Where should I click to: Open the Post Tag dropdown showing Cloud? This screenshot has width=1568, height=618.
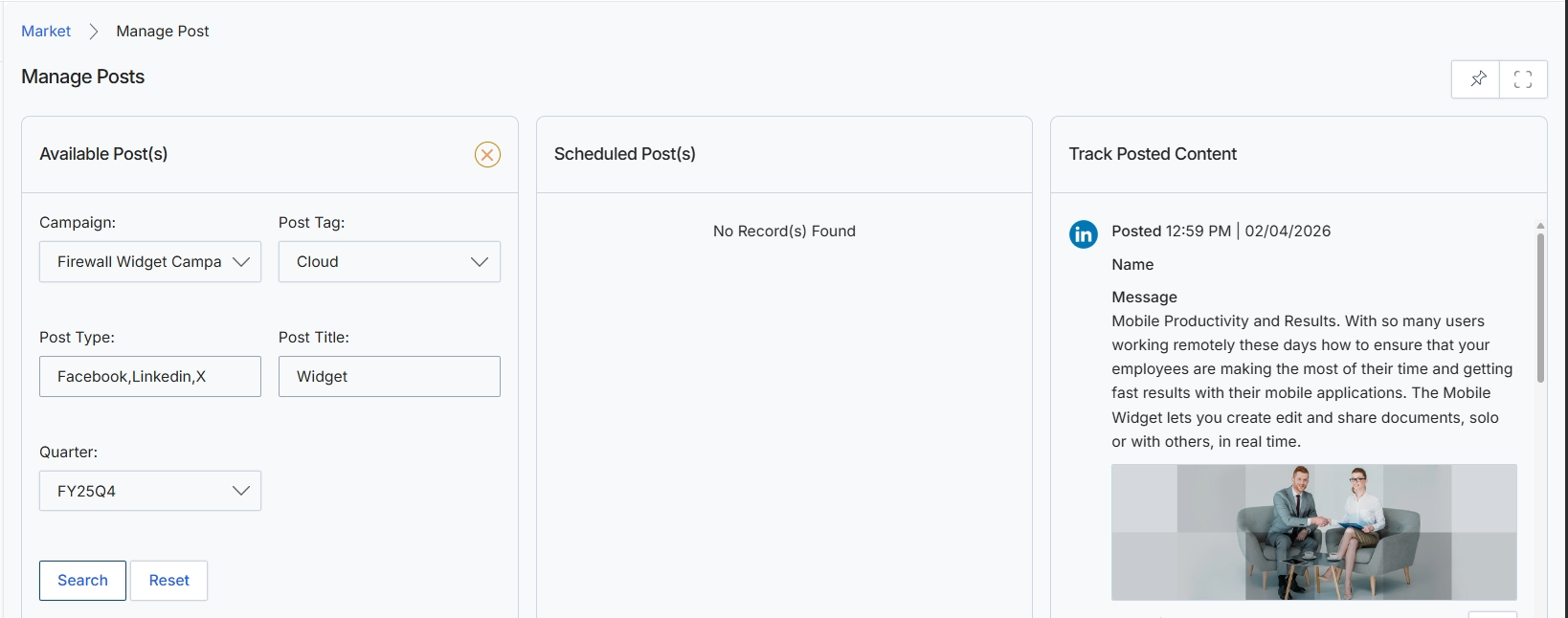(390, 261)
